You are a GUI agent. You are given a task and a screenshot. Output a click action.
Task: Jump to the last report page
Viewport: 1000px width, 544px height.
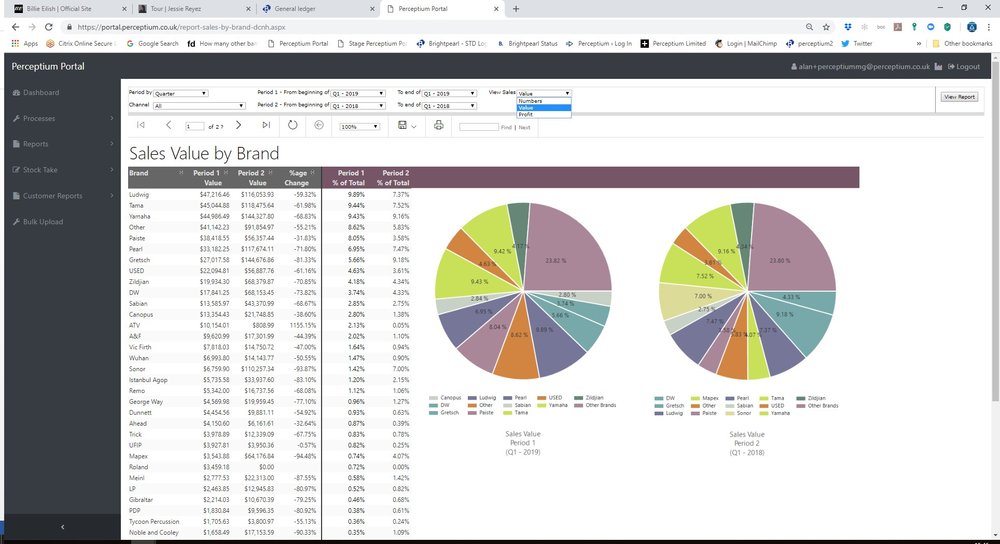266,125
